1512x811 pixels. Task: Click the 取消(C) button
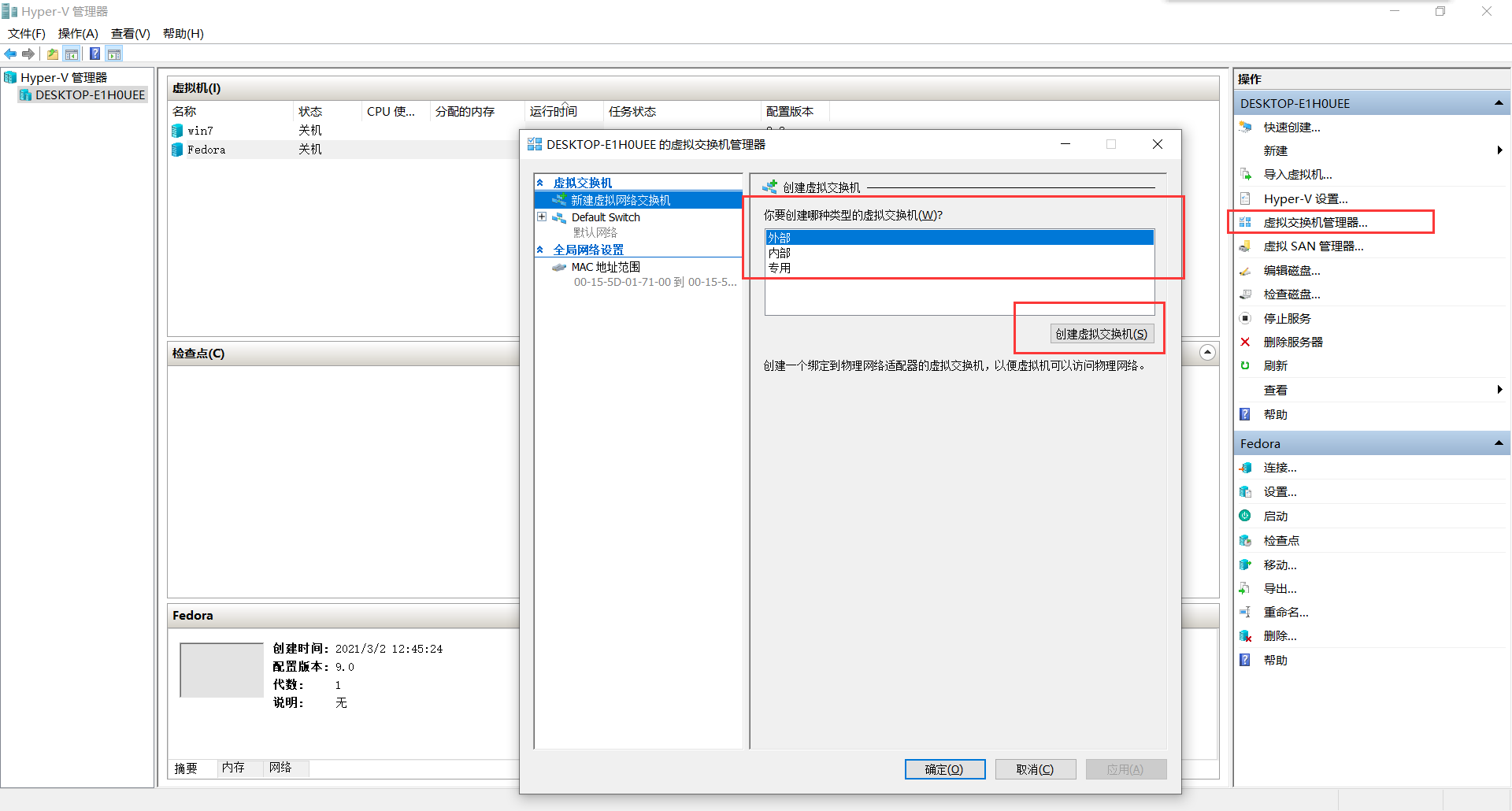[x=1035, y=769]
